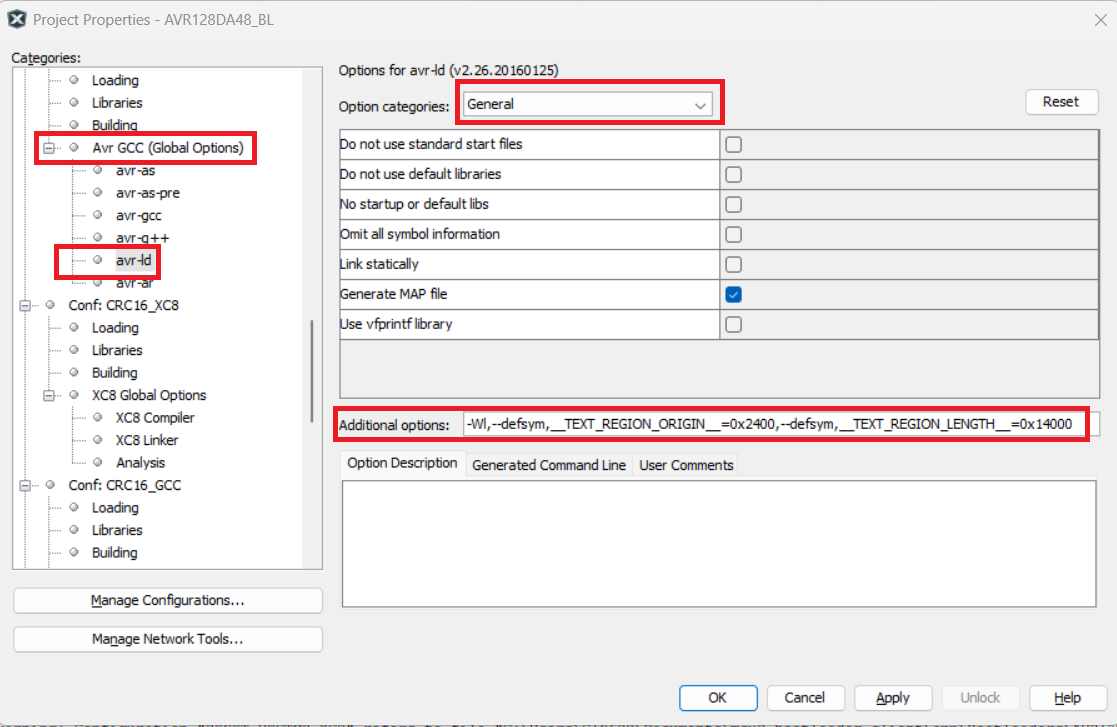1117x727 pixels.
Task: Click the Analysis node under XC8 Global Options
Action: click(x=140, y=463)
